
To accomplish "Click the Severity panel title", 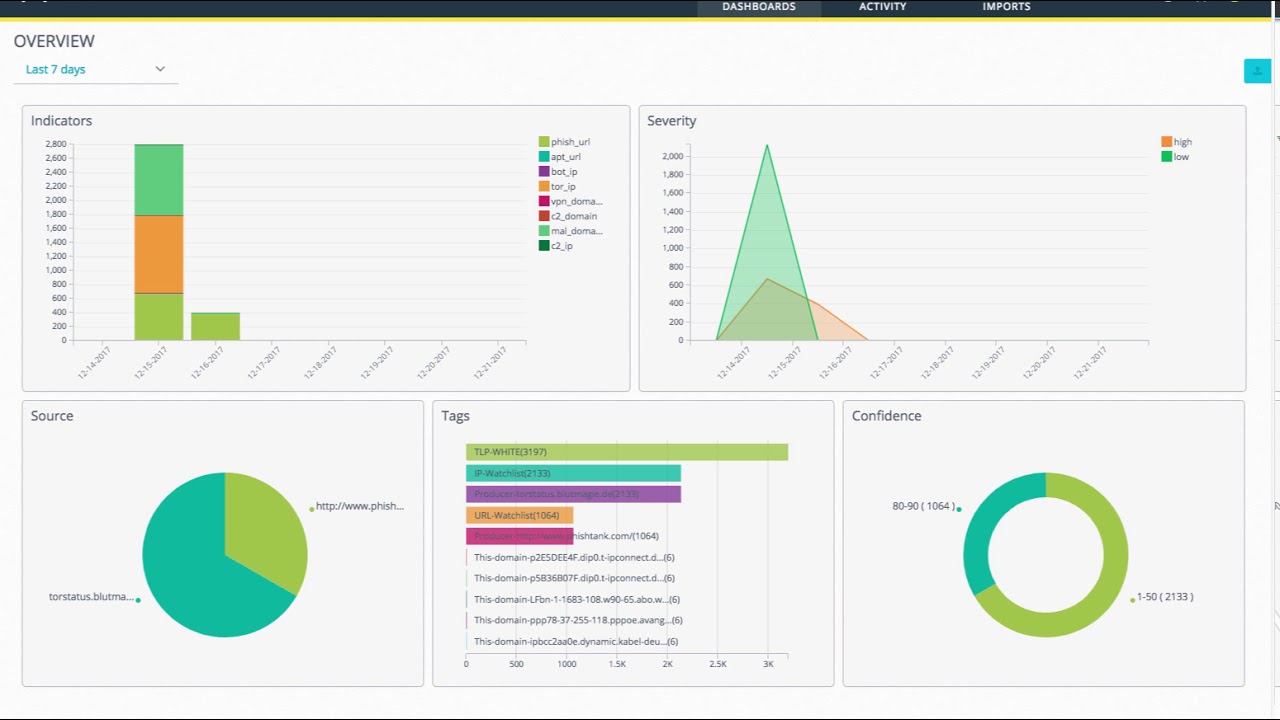I will (x=671, y=121).
